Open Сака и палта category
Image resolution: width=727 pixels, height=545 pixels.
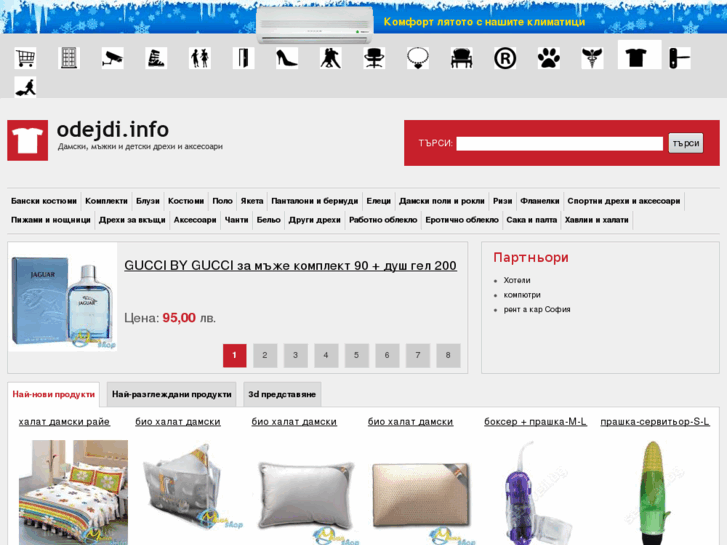click(x=531, y=220)
